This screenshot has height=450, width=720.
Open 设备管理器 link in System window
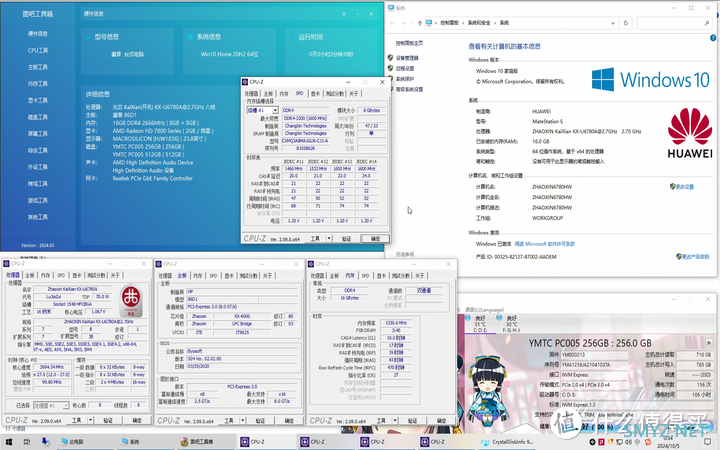point(407,58)
